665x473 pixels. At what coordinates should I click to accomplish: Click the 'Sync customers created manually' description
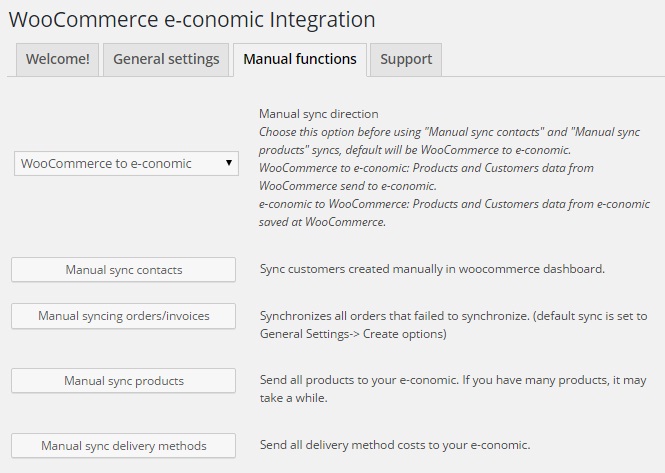point(432,269)
